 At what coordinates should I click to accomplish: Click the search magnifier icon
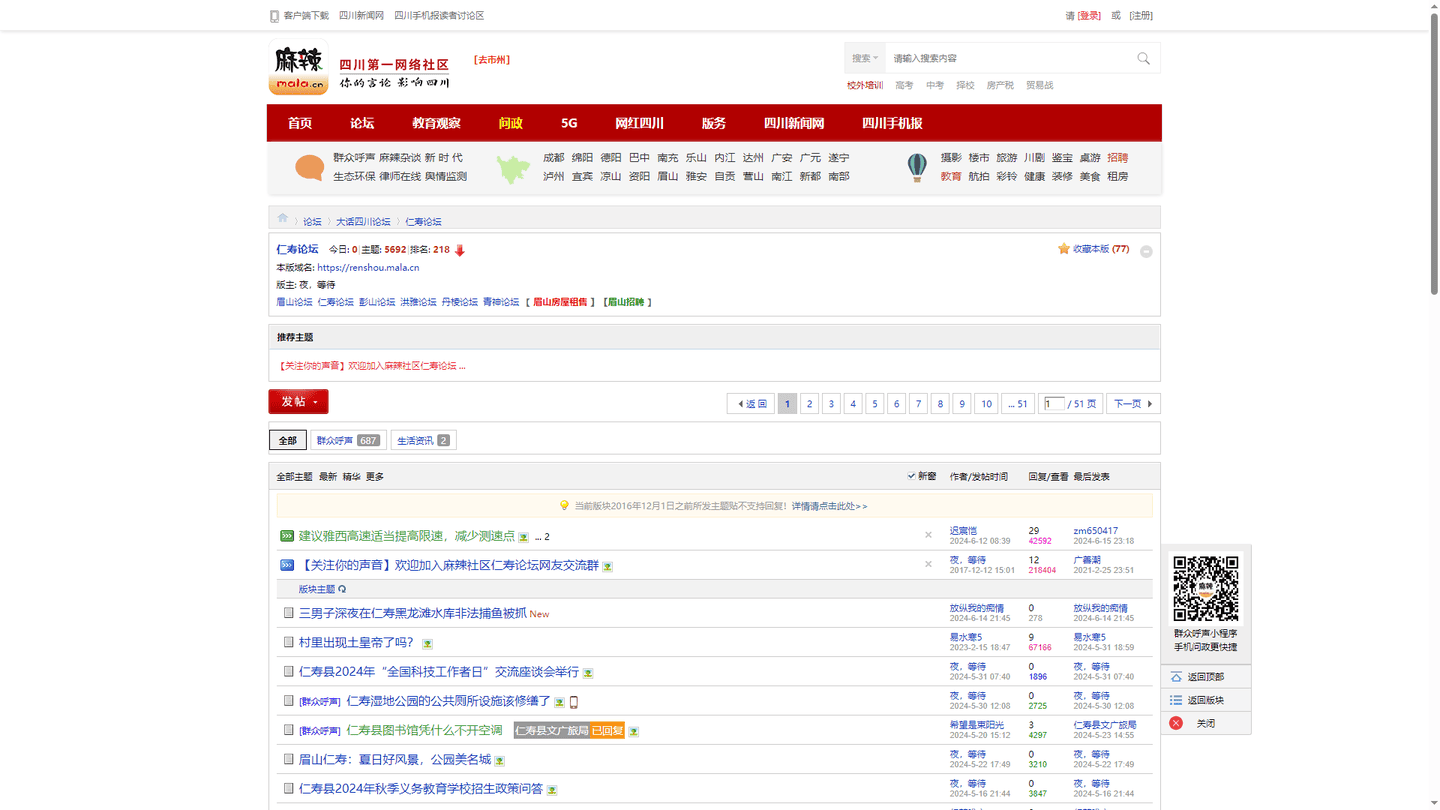(x=1143, y=59)
